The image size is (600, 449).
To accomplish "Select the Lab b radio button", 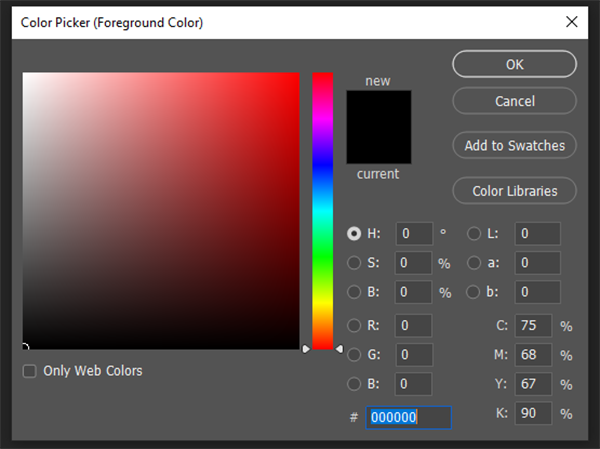I will click(x=473, y=292).
